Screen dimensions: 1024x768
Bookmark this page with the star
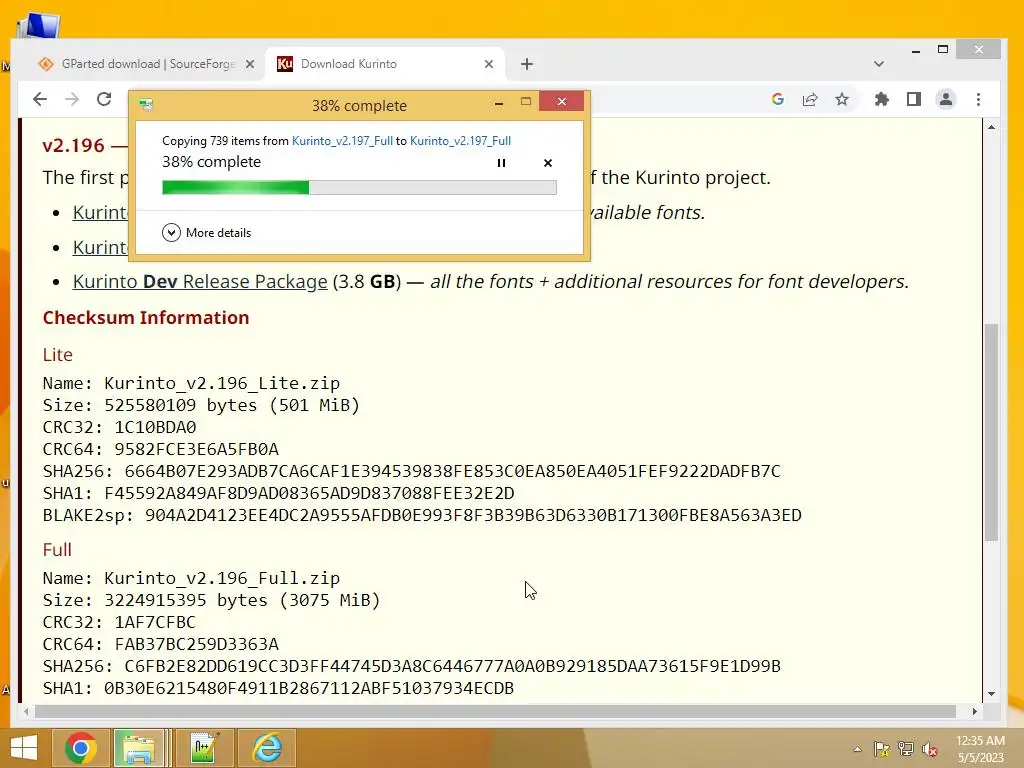point(842,99)
